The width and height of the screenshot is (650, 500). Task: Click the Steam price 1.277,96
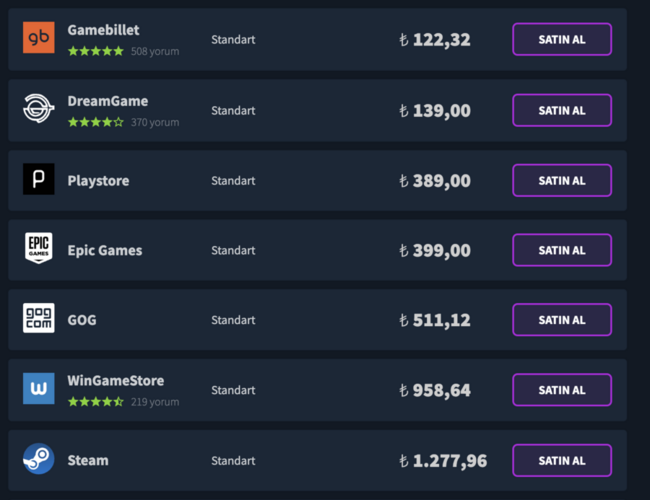point(443,461)
